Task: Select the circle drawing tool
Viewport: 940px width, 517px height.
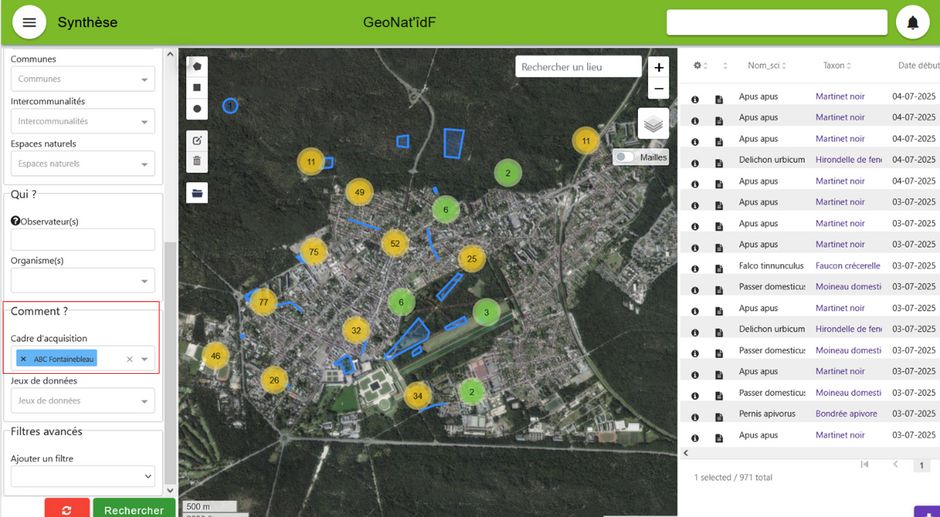Action: click(197, 109)
